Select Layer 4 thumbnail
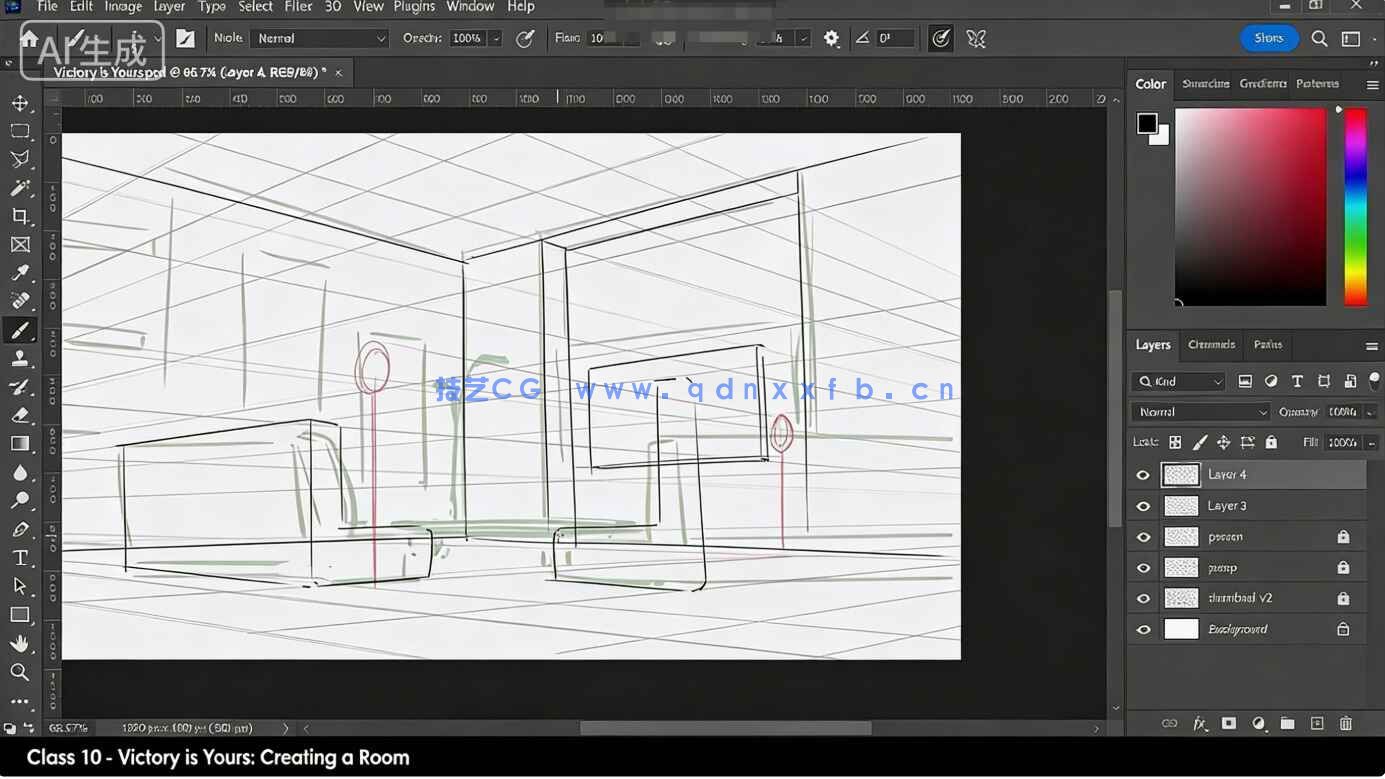 pos(1181,475)
